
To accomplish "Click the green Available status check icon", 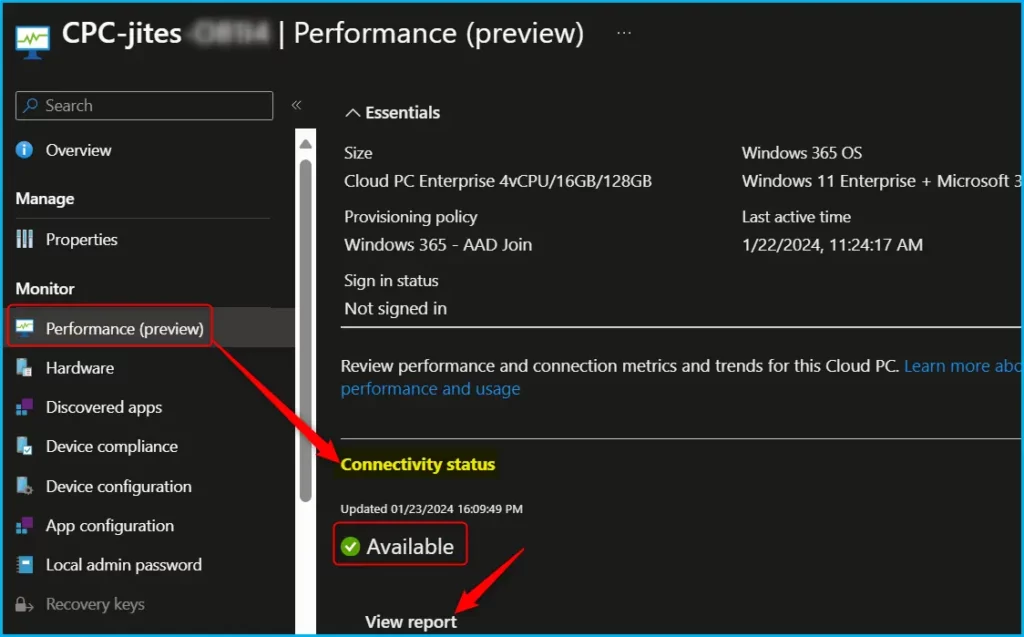I will [x=350, y=546].
